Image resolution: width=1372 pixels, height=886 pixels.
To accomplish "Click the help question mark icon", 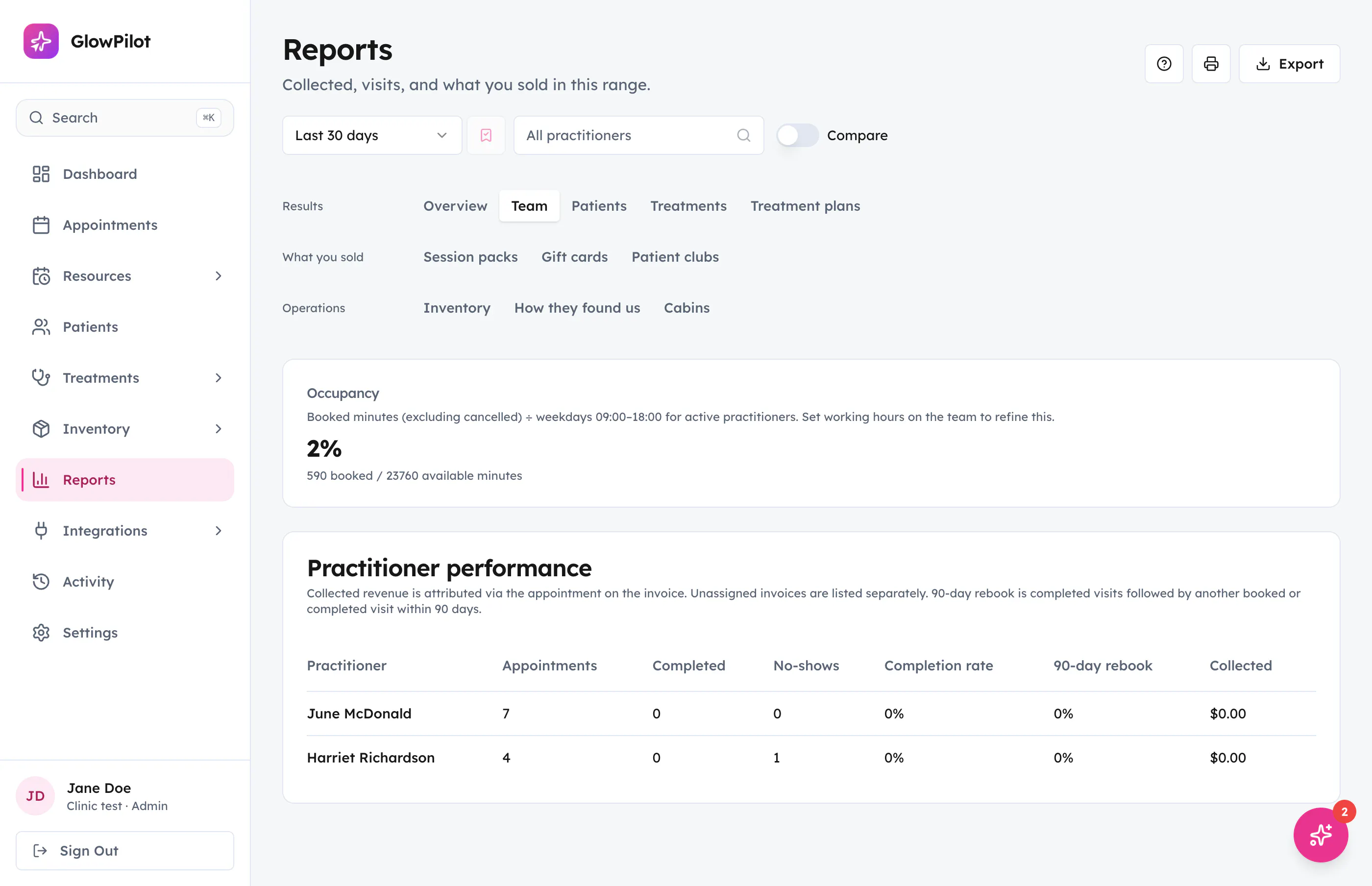I will [1164, 64].
